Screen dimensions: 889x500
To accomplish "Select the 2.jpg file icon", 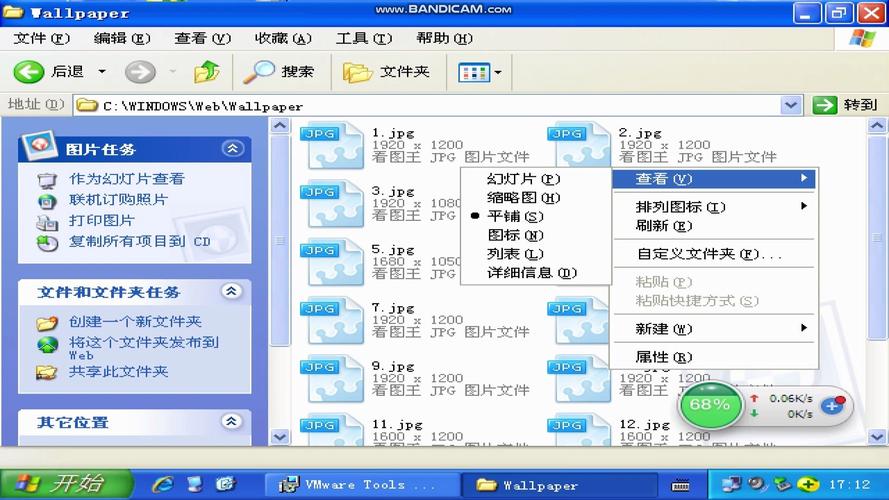I will [579, 146].
